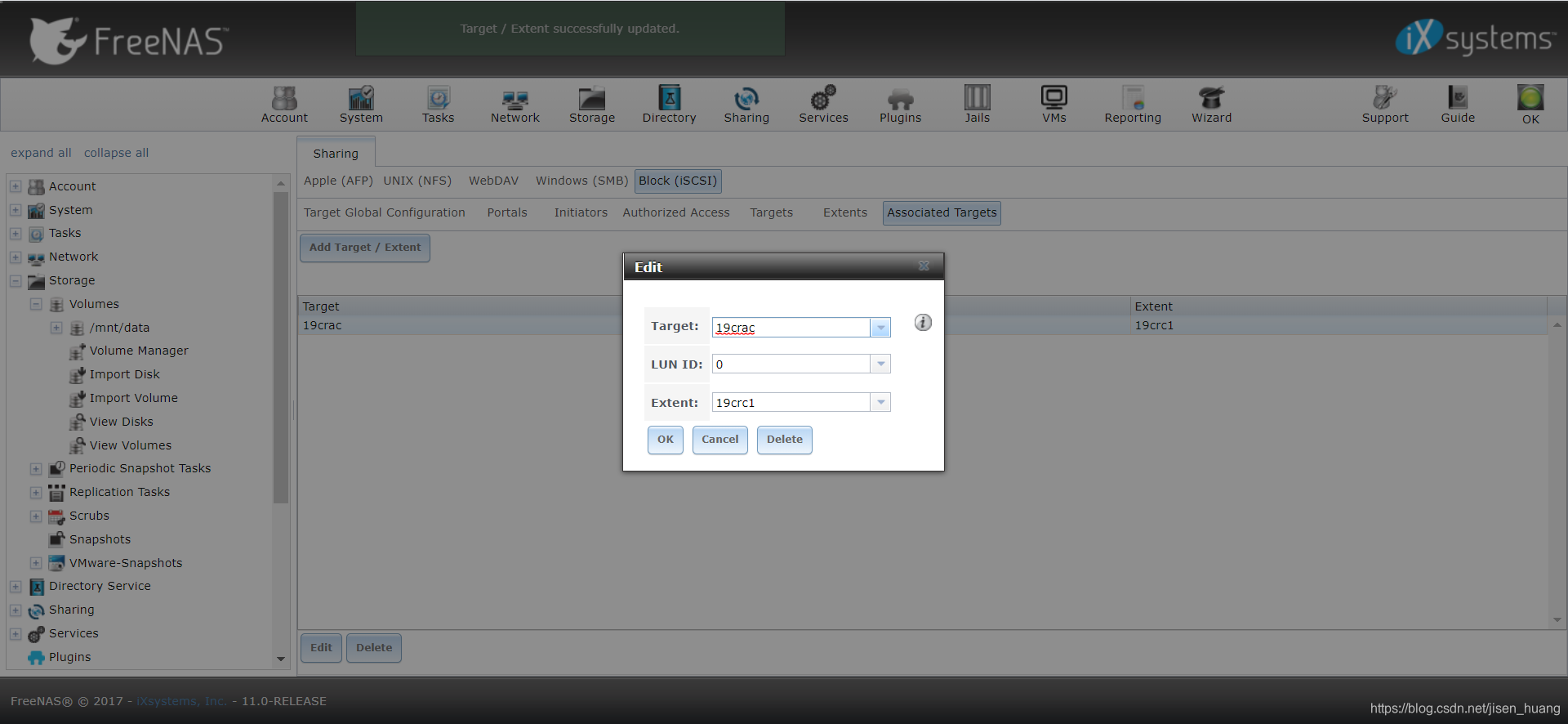Confirm the Edit dialog with OK

[666, 440]
